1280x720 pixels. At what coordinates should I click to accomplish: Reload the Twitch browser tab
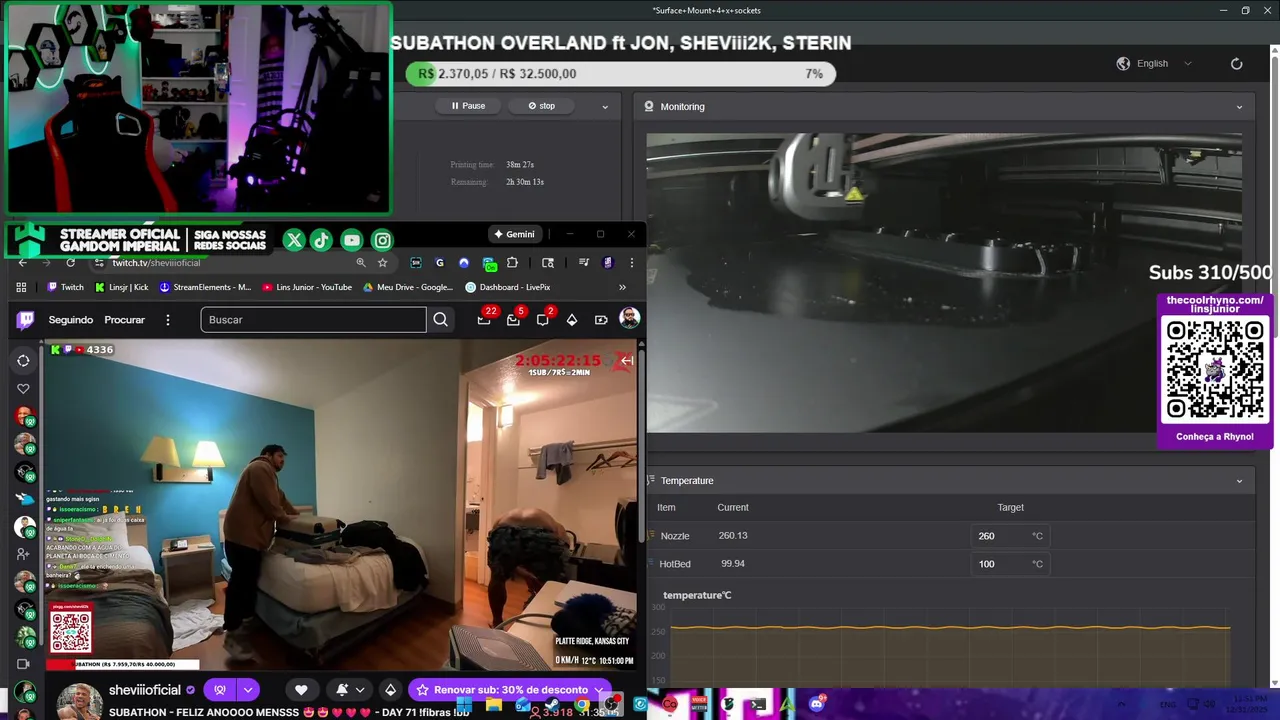click(x=70, y=263)
